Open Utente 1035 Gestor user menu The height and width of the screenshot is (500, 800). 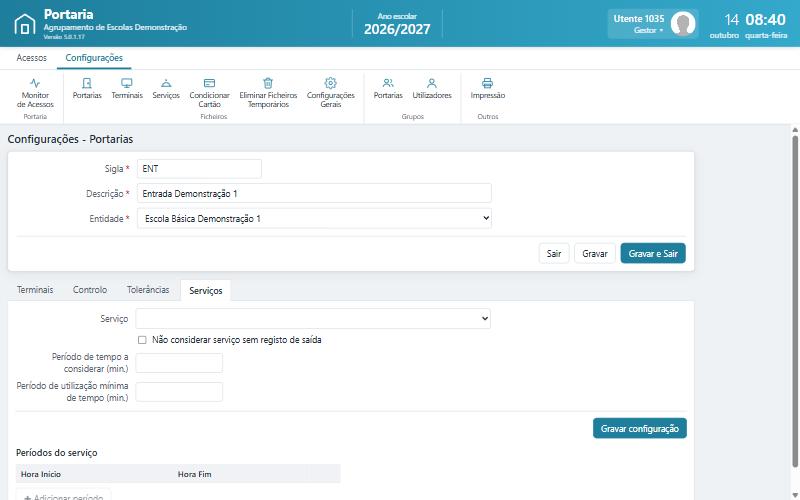pos(653,24)
